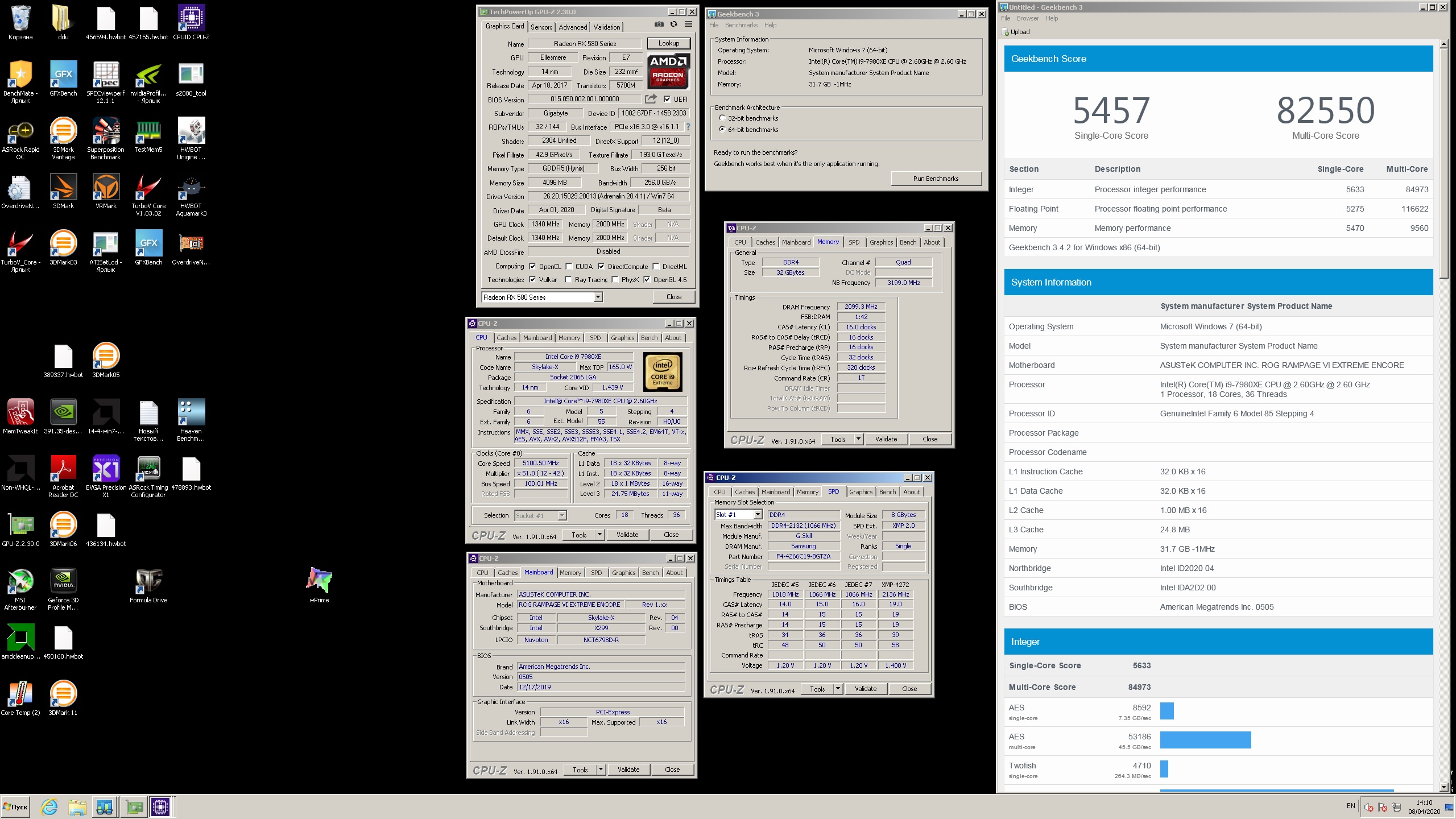The height and width of the screenshot is (819, 1456).
Task: Click the Bus Interface question mark icon
Action: 688,127
